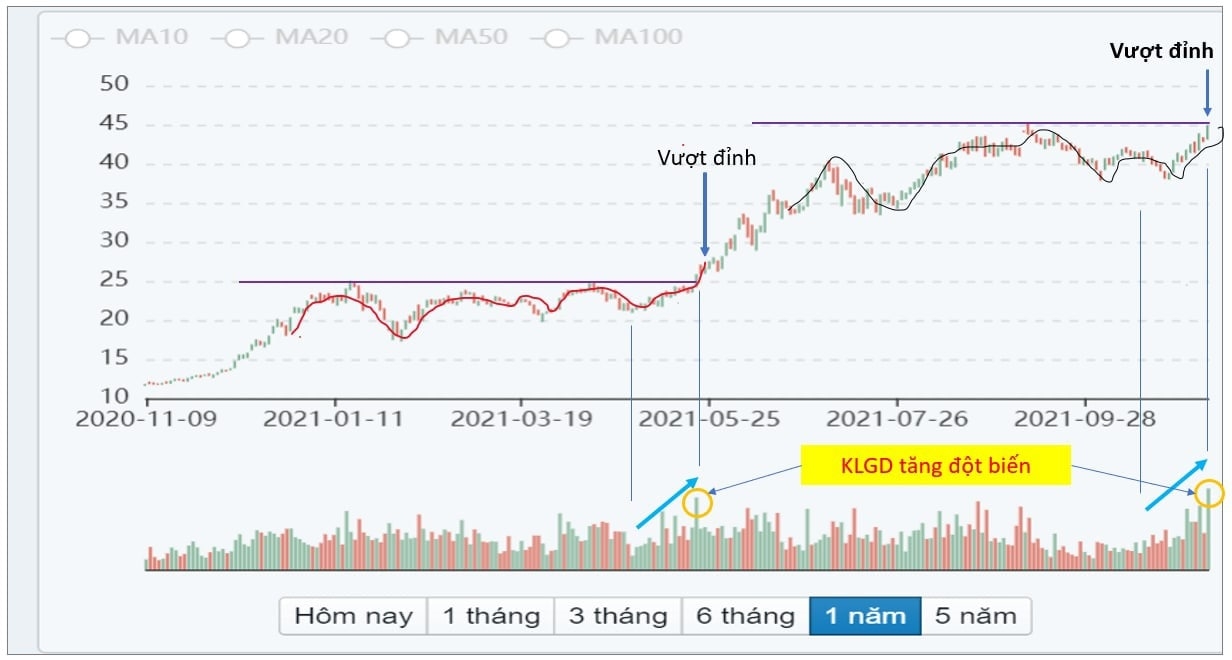1232x660 pixels.
Task: Click the MA20 legend circle icon
Action: point(236,37)
